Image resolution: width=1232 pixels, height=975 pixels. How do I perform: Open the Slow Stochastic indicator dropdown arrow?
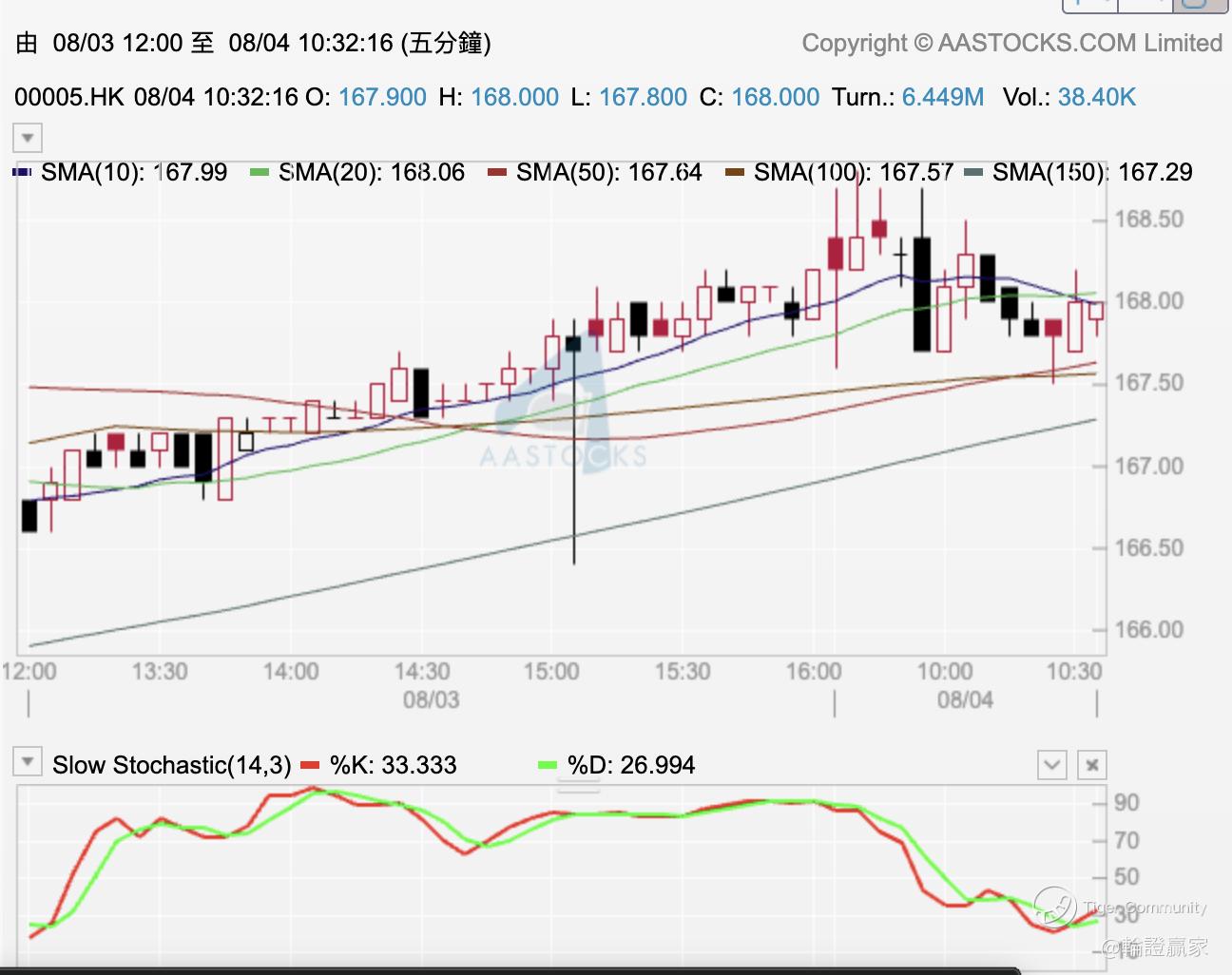(28, 762)
